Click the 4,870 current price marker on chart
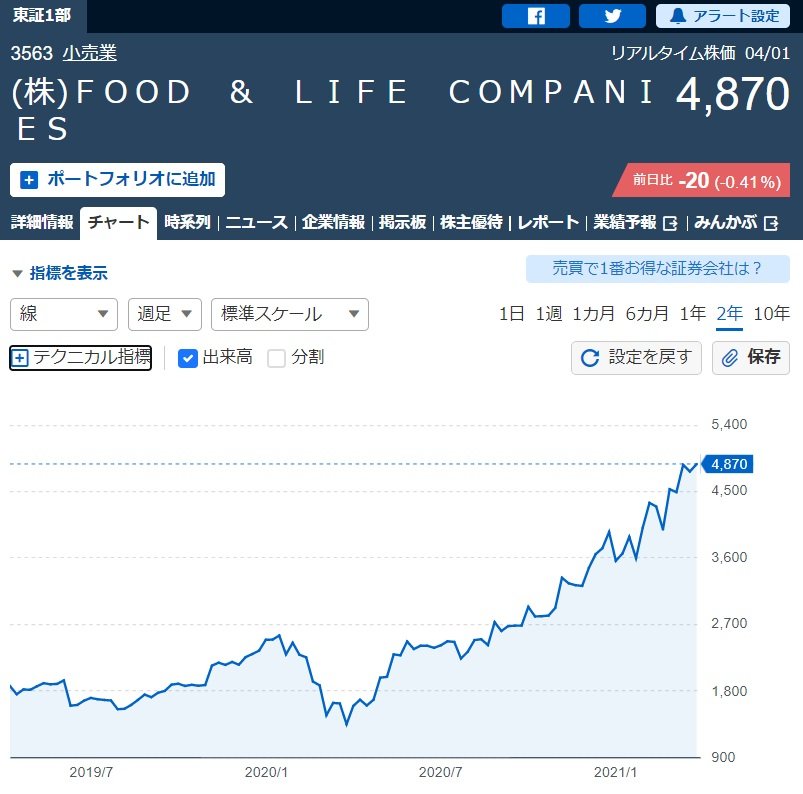The height and width of the screenshot is (794, 803). (729, 464)
